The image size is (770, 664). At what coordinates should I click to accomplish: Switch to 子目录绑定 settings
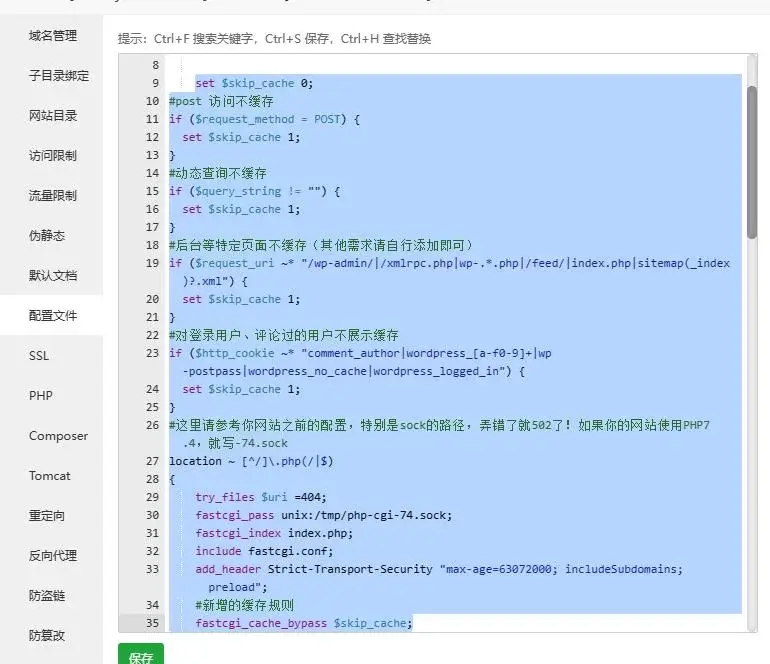58,76
